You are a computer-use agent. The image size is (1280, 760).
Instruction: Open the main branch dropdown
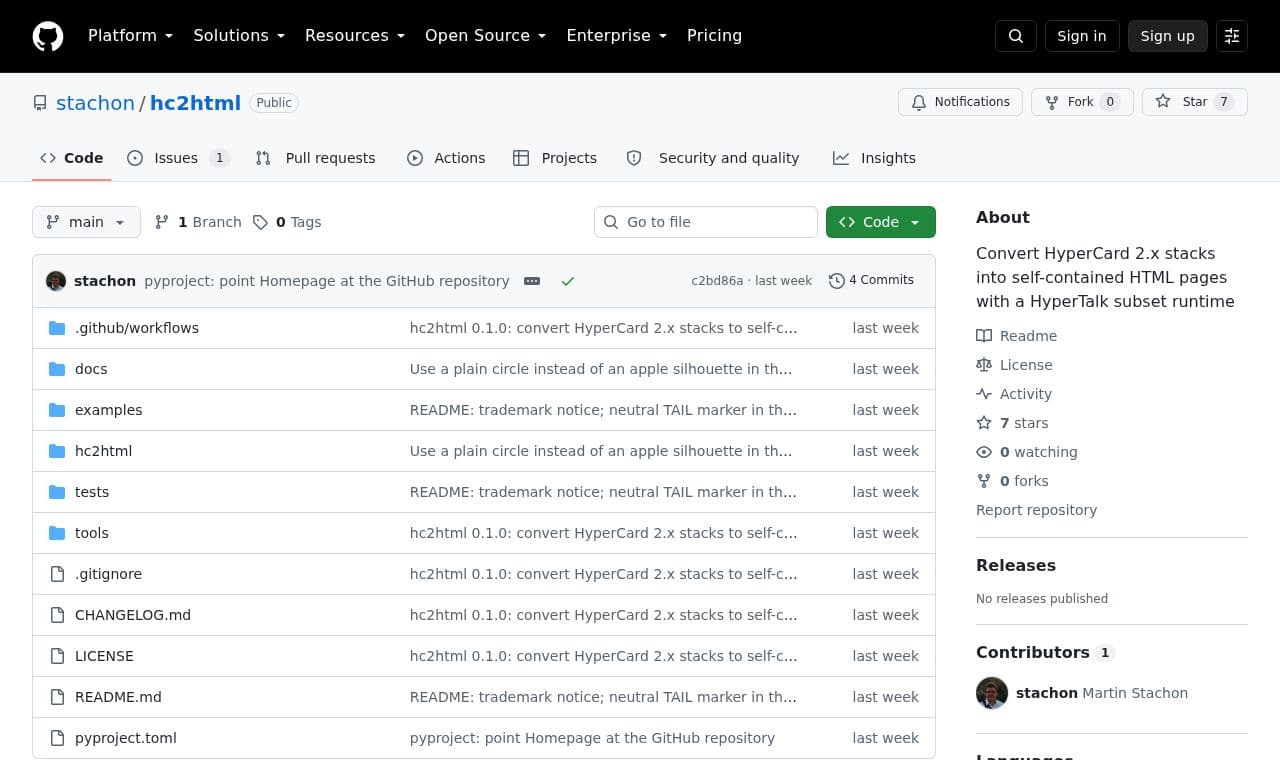coord(86,222)
